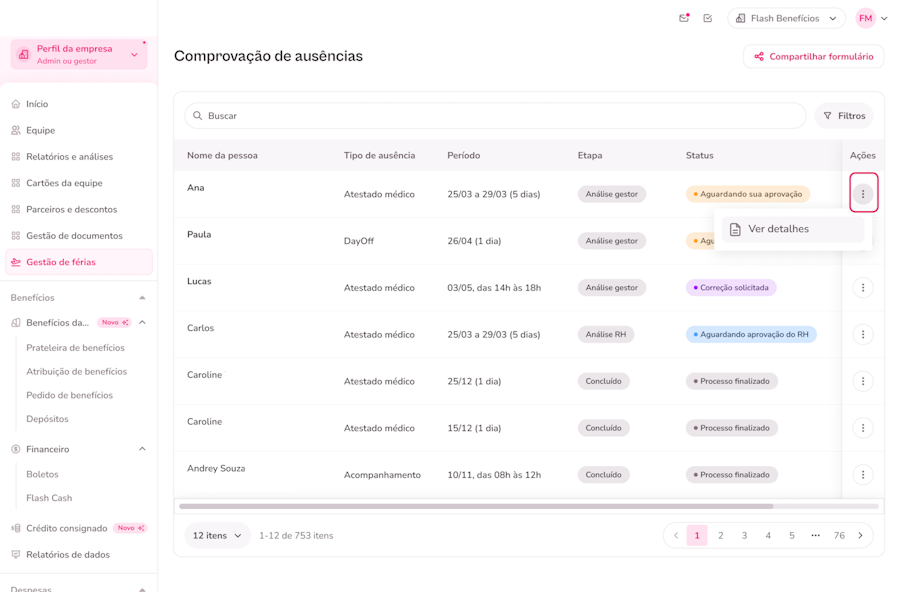This screenshot has height=592, width=900.
Task: Open actions menu for Caroline 25/12 row
Action: [863, 381]
